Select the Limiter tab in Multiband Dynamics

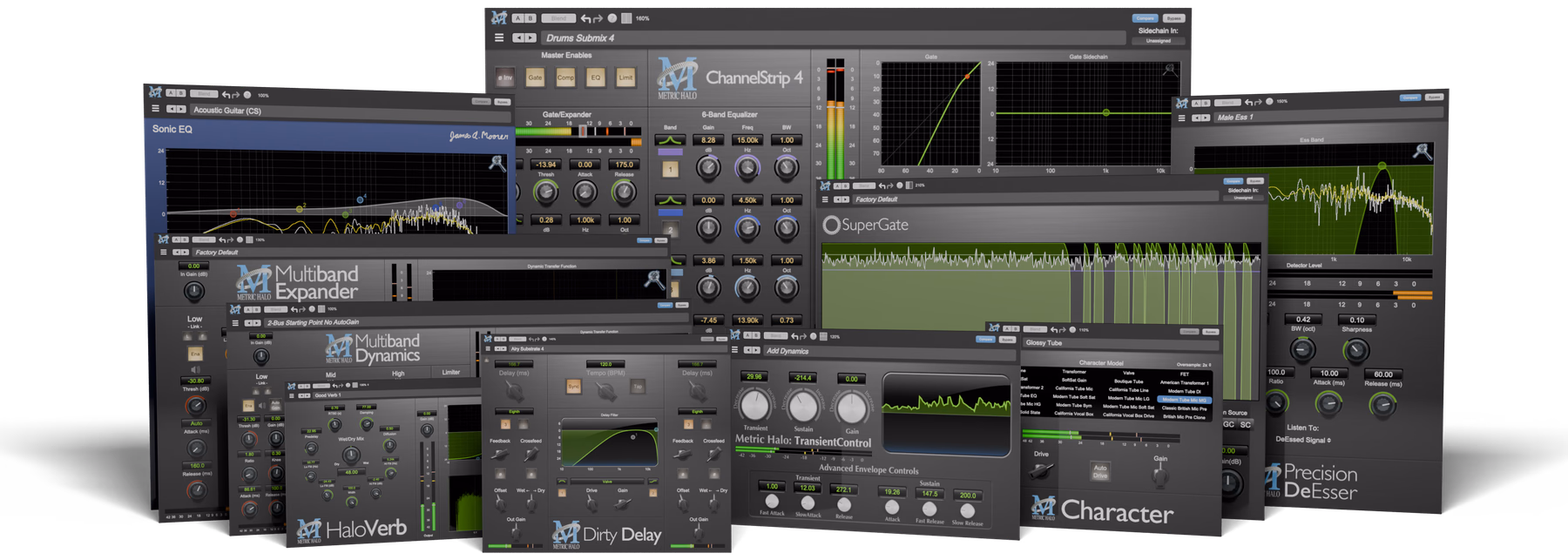click(450, 373)
